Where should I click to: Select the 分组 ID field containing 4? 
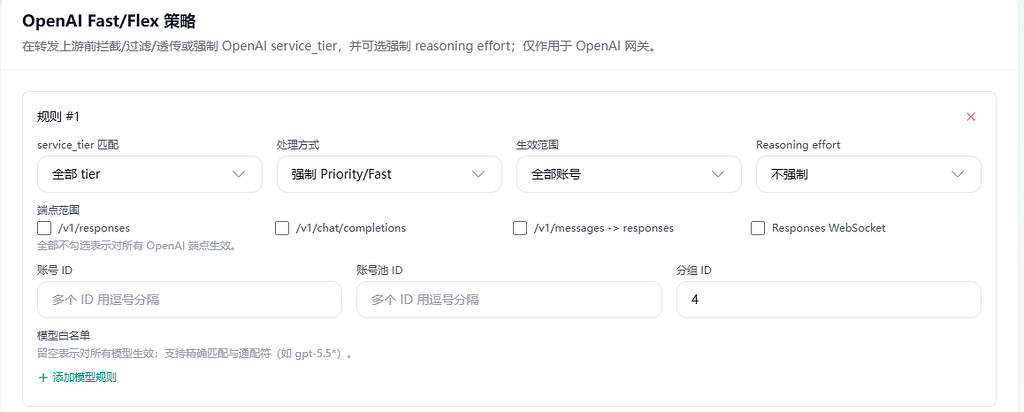tap(829, 300)
